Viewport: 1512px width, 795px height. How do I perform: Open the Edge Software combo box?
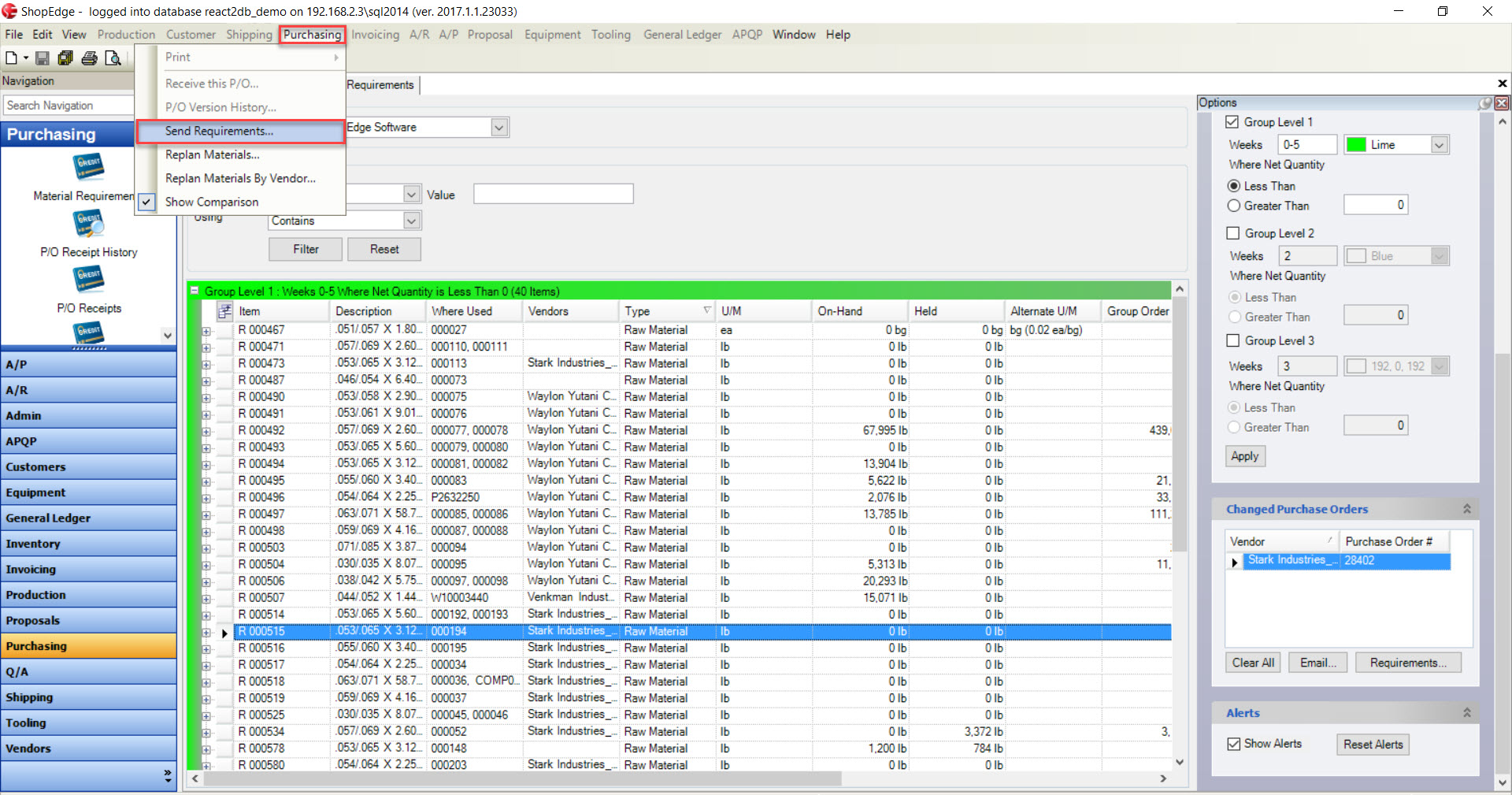[499, 127]
